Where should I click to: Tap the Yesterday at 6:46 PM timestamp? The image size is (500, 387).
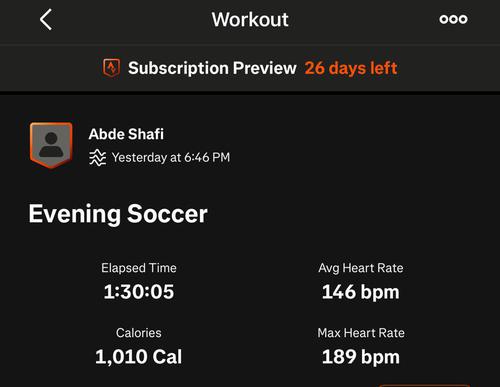tap(171, 157)
